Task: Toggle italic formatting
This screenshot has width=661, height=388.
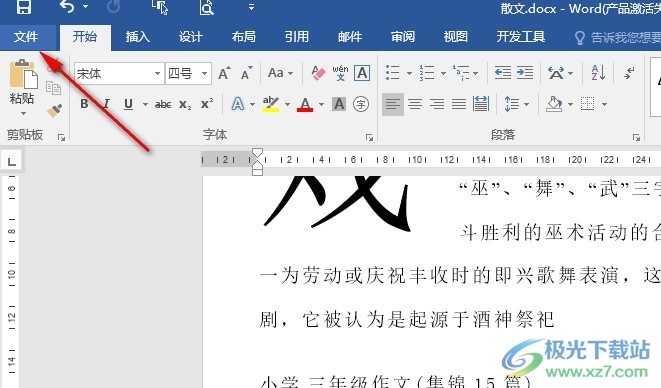Action: [x=106, y=104]
